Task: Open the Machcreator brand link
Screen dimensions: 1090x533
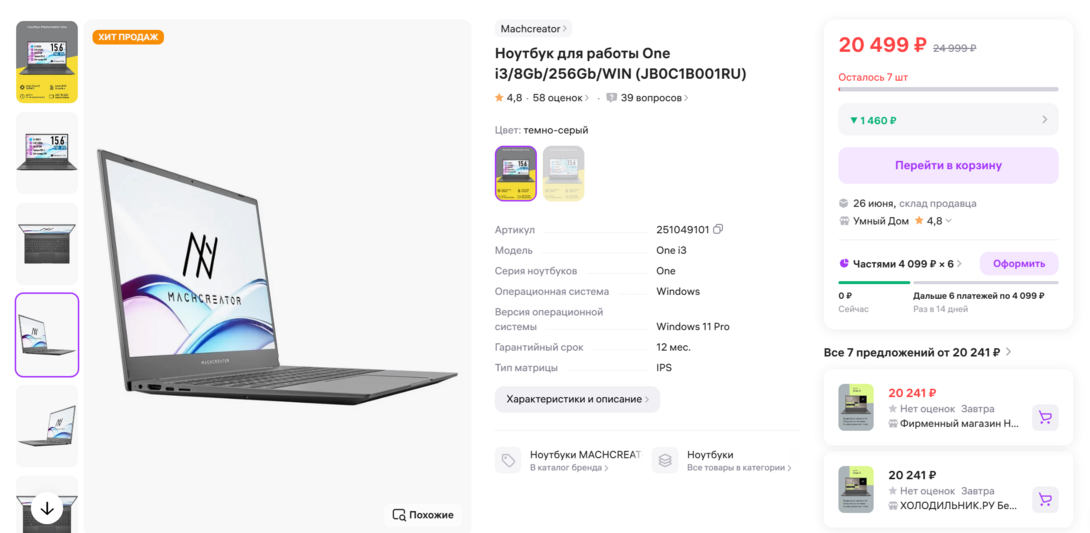Action: click(534, 29)
